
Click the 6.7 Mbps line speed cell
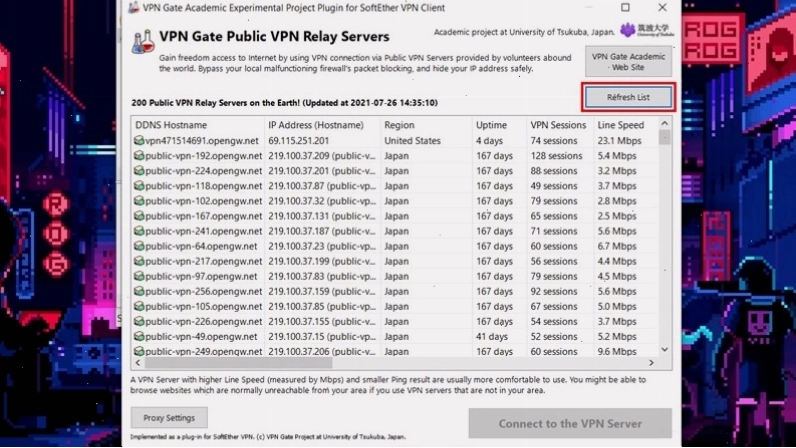point(617,246)
